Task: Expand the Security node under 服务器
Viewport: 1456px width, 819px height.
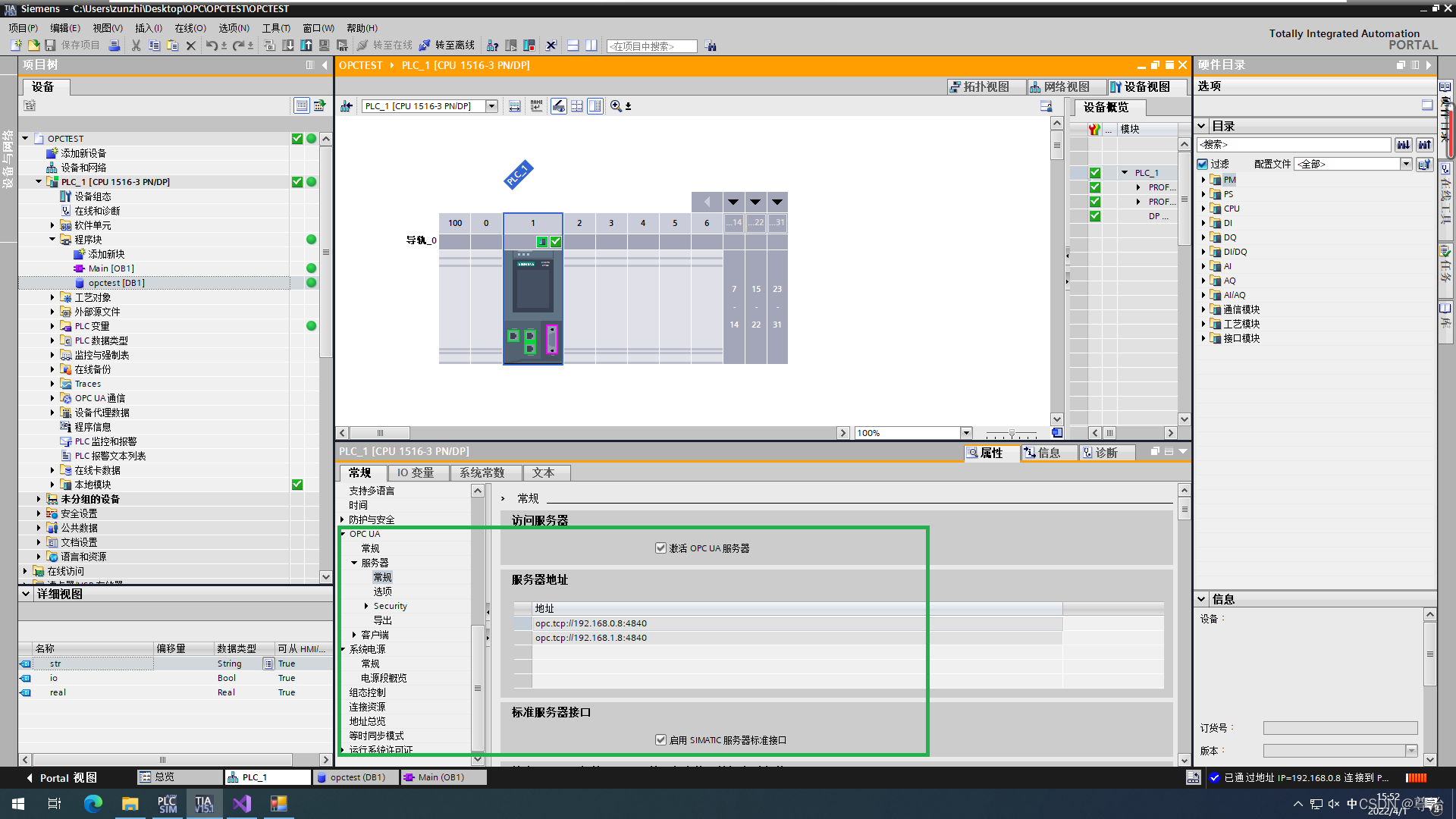Action: click(366, 606)
